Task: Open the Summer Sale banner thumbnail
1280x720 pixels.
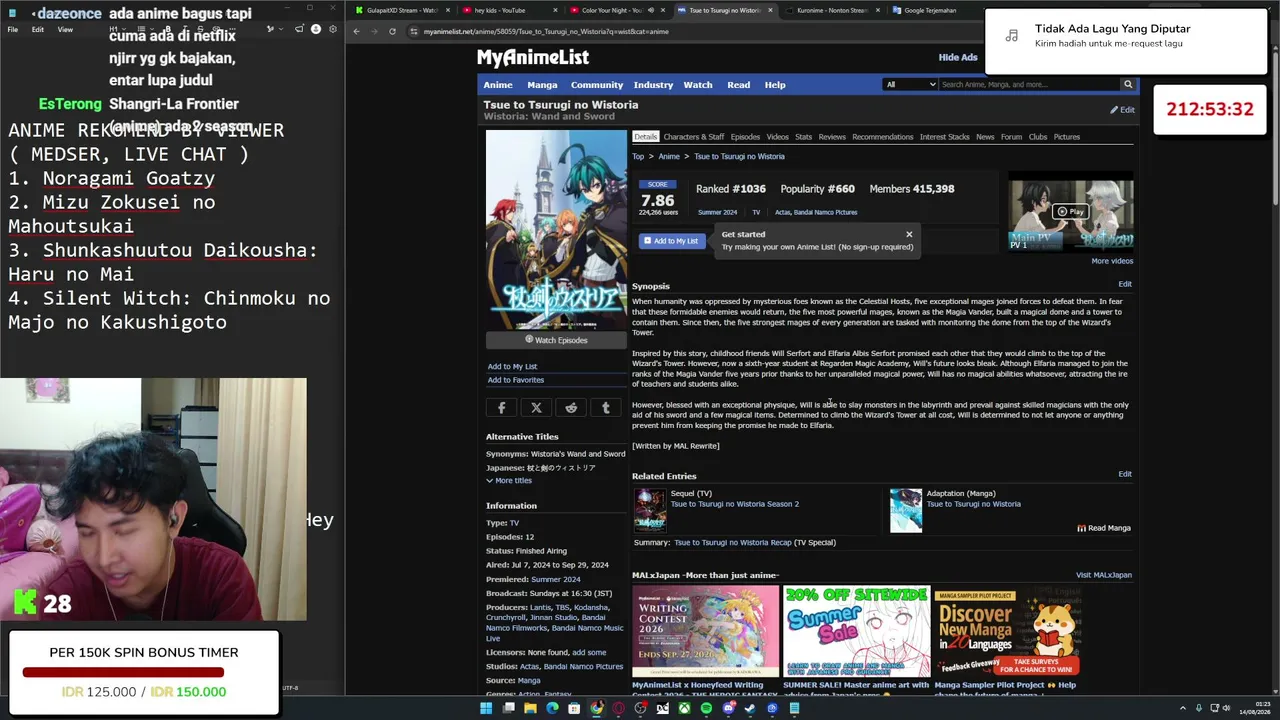Action: coord(857,631)
